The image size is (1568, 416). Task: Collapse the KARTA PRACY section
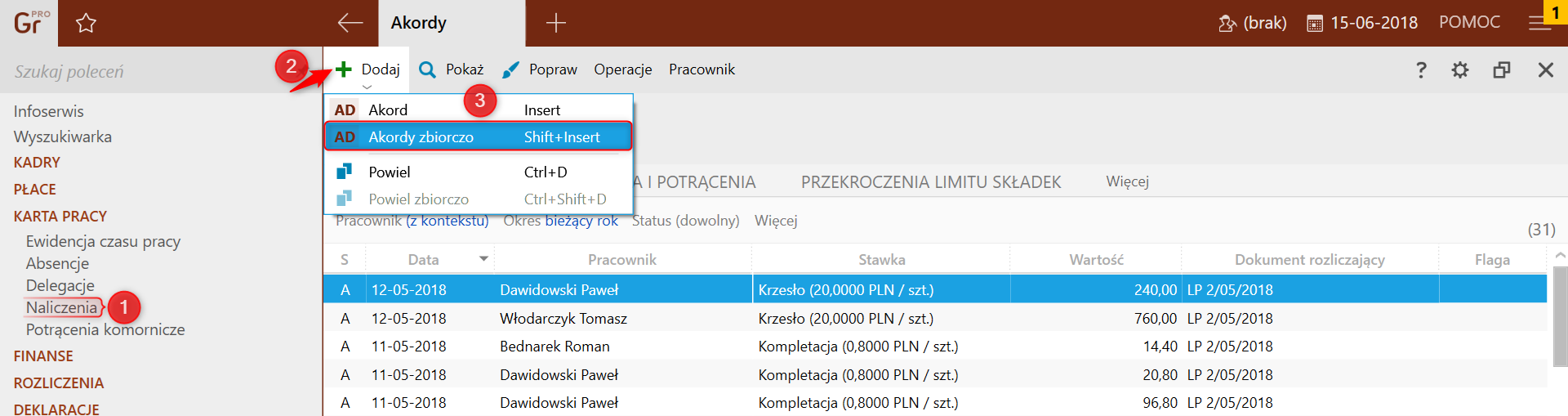60,217
